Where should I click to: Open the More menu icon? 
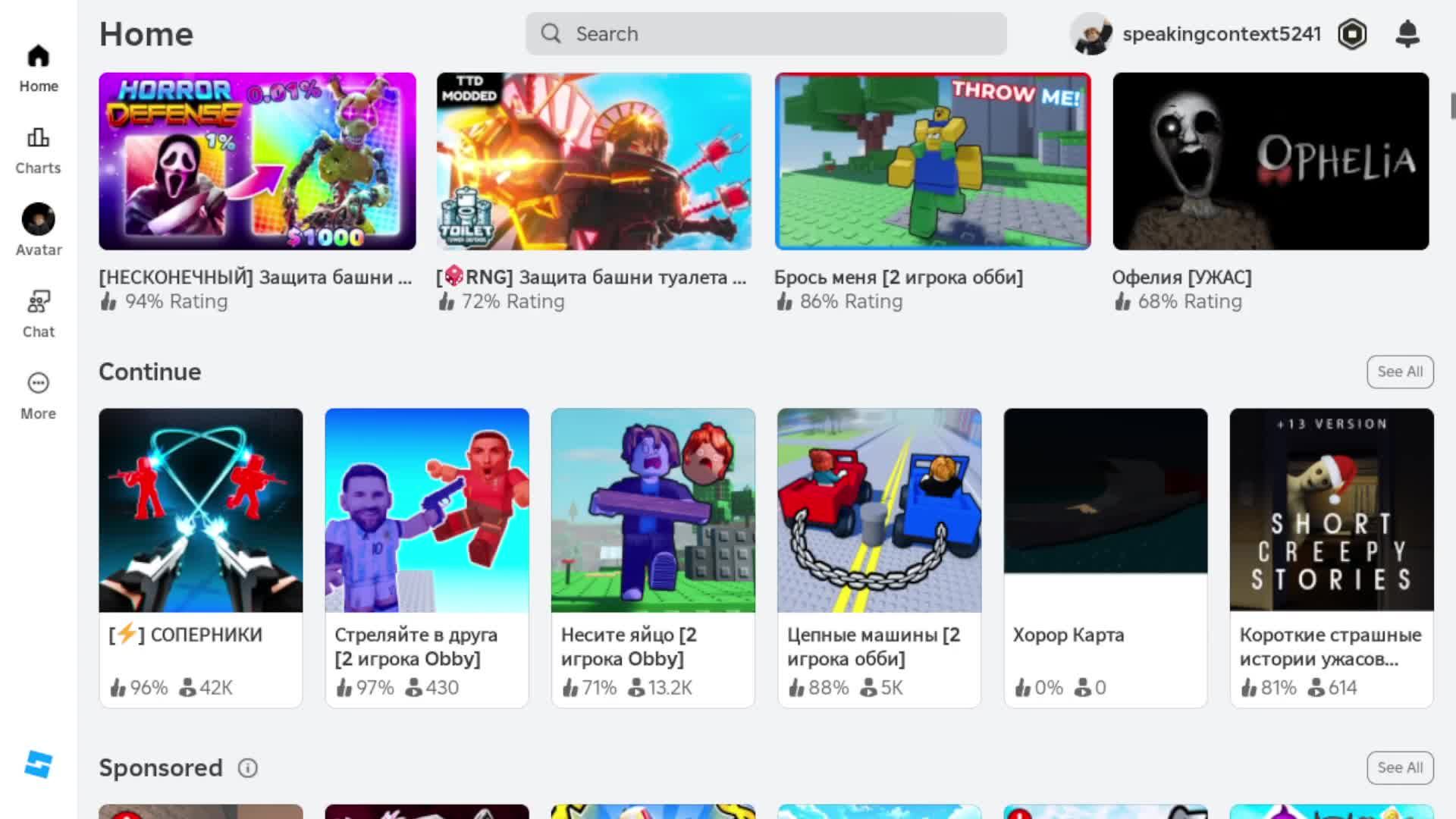tap(38, 384)
